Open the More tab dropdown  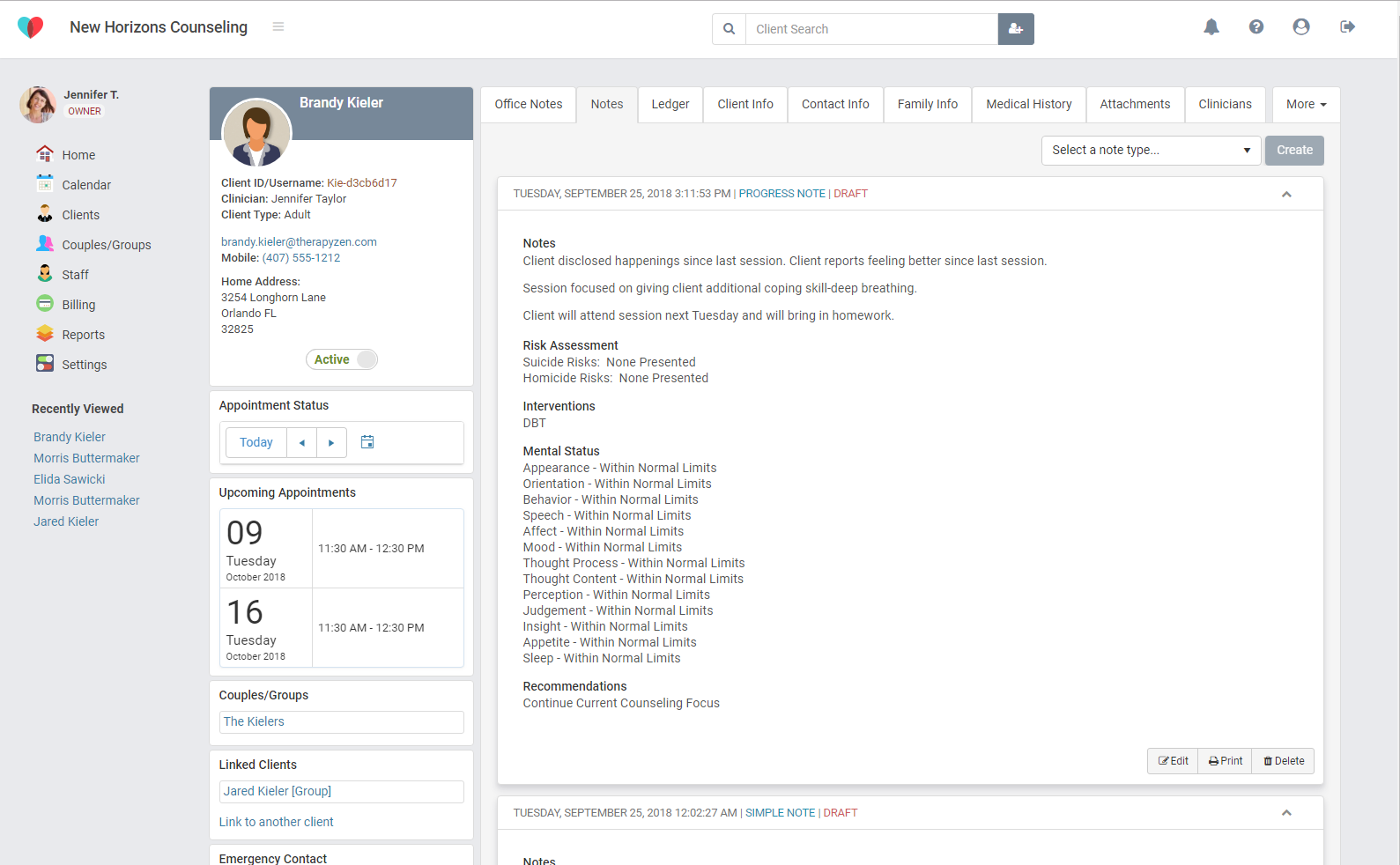coord(1306,104)
